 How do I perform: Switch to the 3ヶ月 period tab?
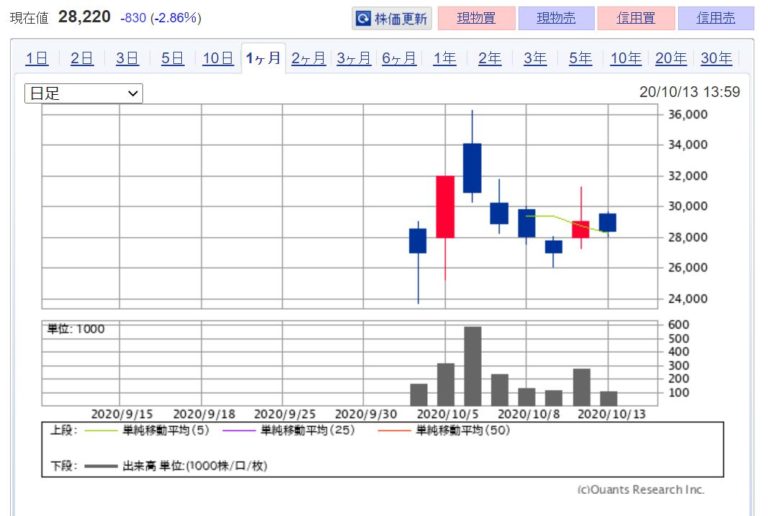pyautogui.click(x=354, y=59)
